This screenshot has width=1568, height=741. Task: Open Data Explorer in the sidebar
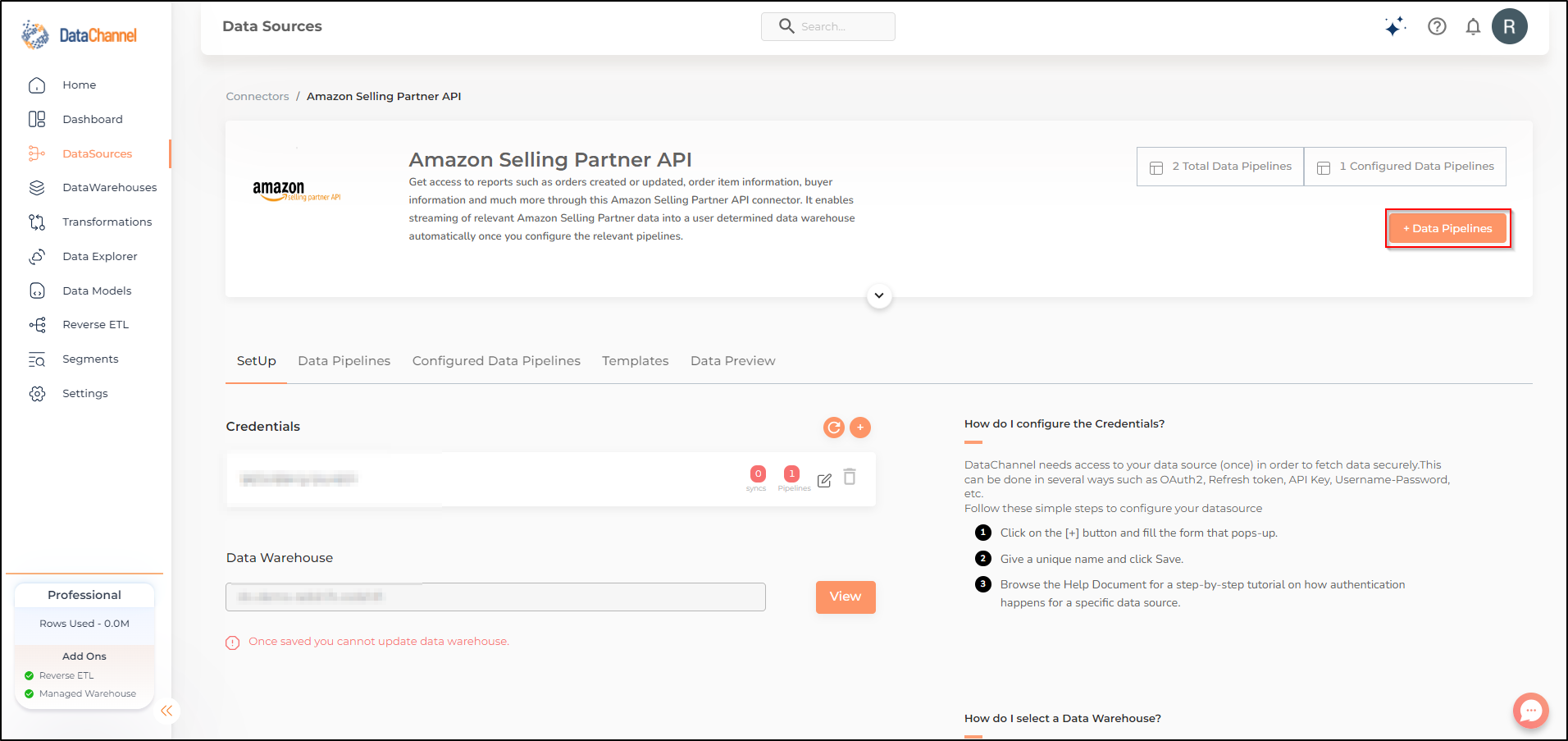coord(100,257)
